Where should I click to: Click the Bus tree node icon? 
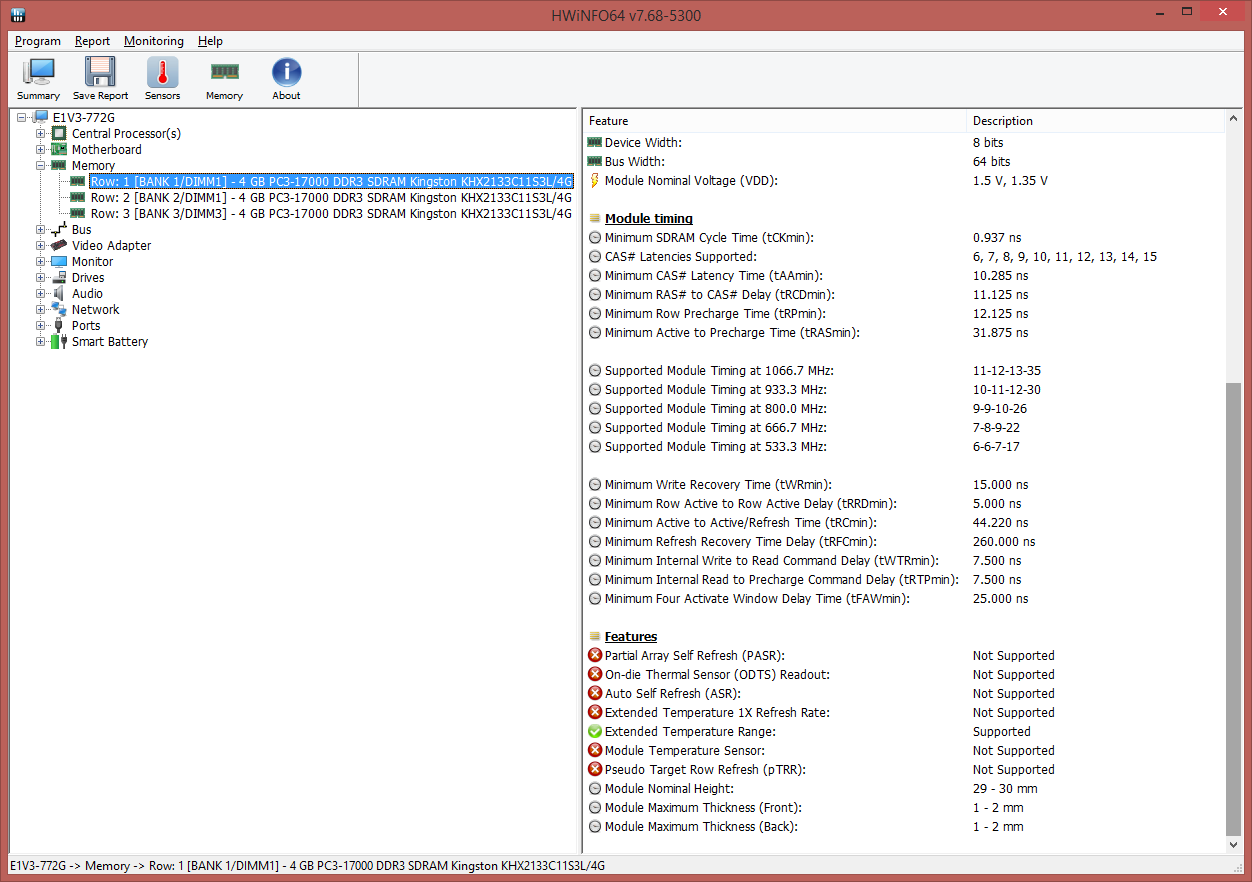click(x=59, y=230)
